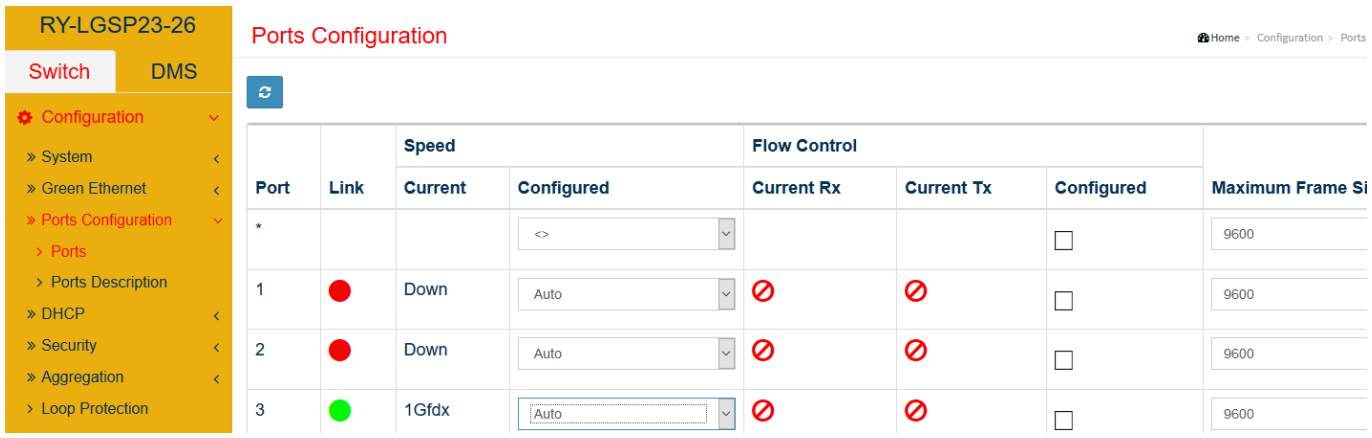Open the wildcard row speed dropdown showing <>
The image size is (1372, 438).
[627, 234]
